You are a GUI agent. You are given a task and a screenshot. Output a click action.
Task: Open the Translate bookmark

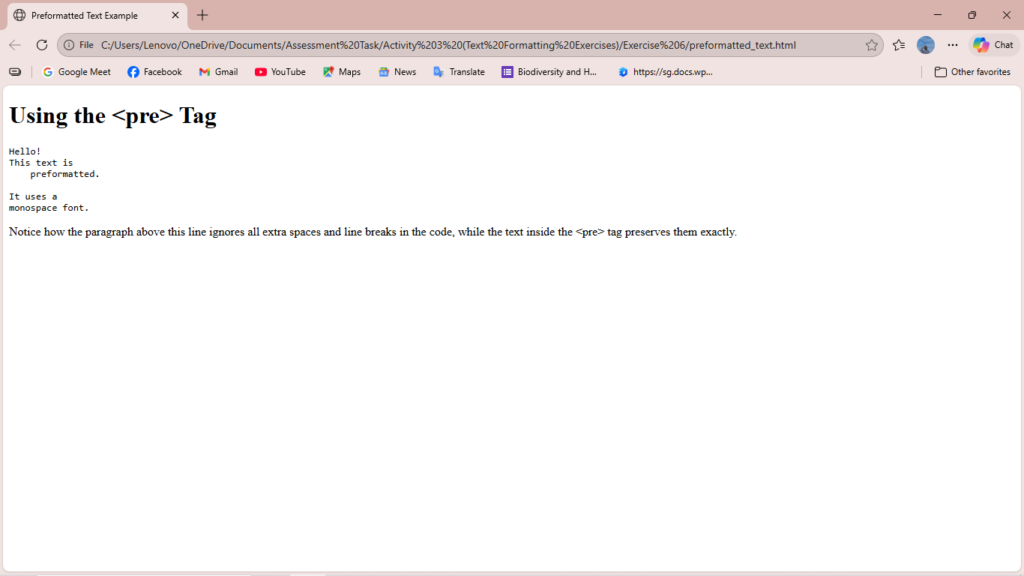click(x=458, y=72)
